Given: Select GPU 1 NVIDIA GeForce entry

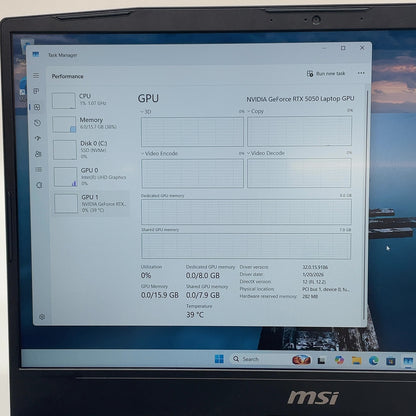Looking at the screenshot, I should tap(91, 203).
